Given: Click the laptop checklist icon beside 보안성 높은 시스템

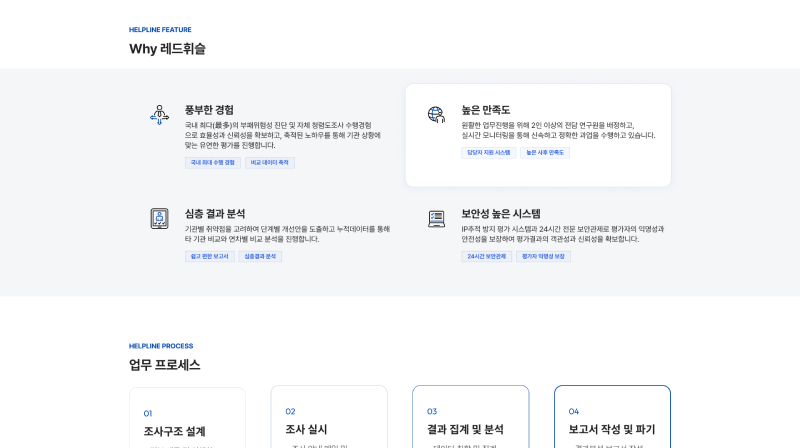Looking at the screenshot, I should pos(436,219).
